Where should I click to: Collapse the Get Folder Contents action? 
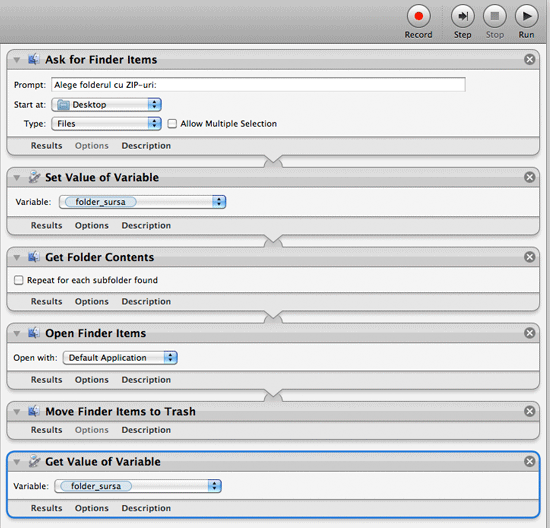point(16,258)
